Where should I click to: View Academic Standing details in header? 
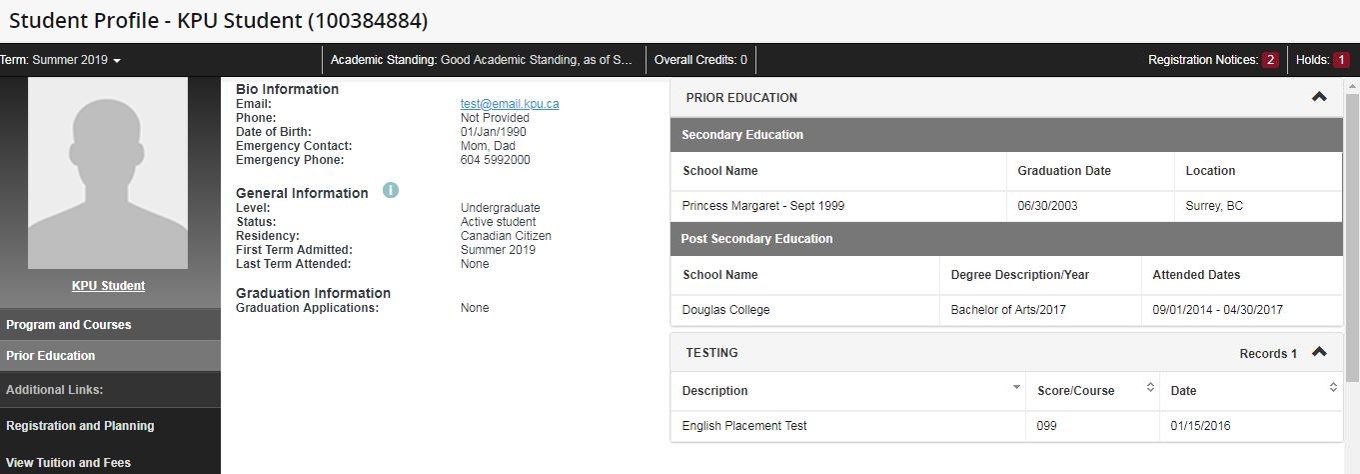[481, 60]
